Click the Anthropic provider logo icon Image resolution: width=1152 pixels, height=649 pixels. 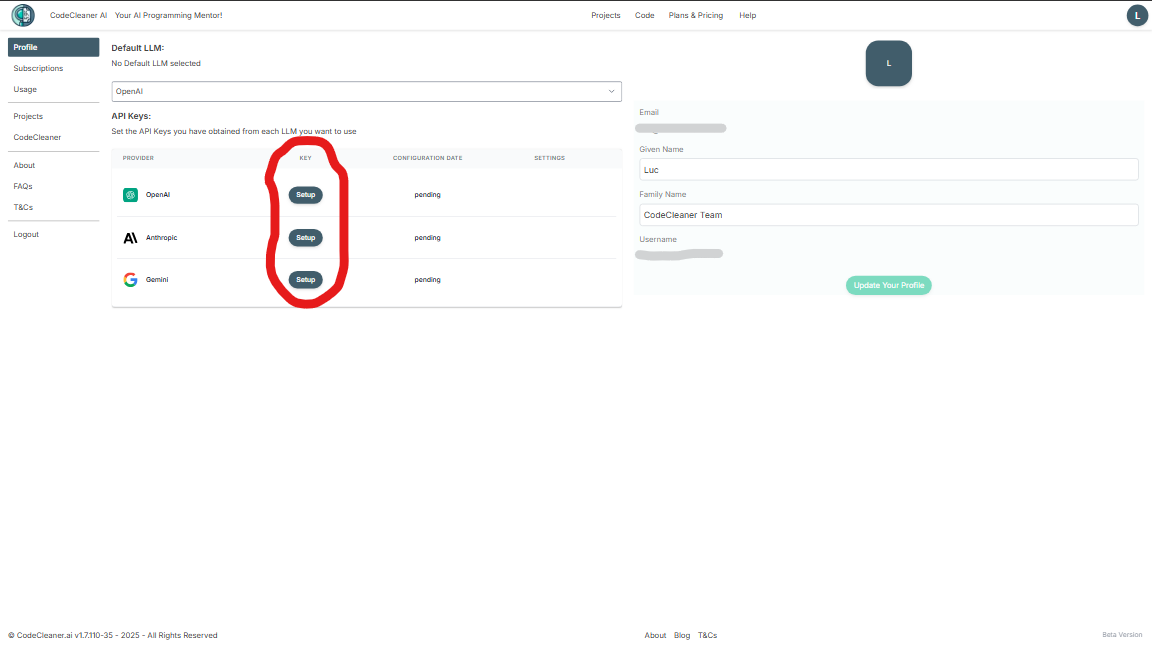(130, 237)
